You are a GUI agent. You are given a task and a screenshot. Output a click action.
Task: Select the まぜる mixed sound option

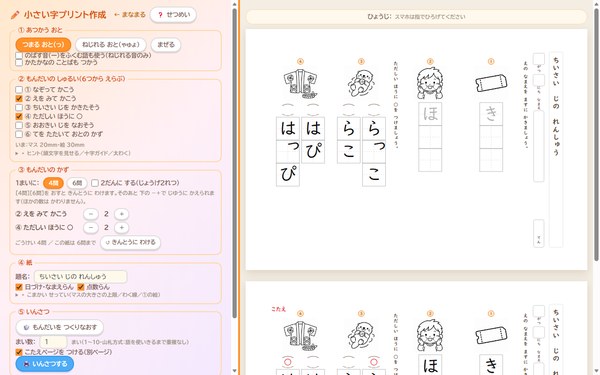coord(166,44)
